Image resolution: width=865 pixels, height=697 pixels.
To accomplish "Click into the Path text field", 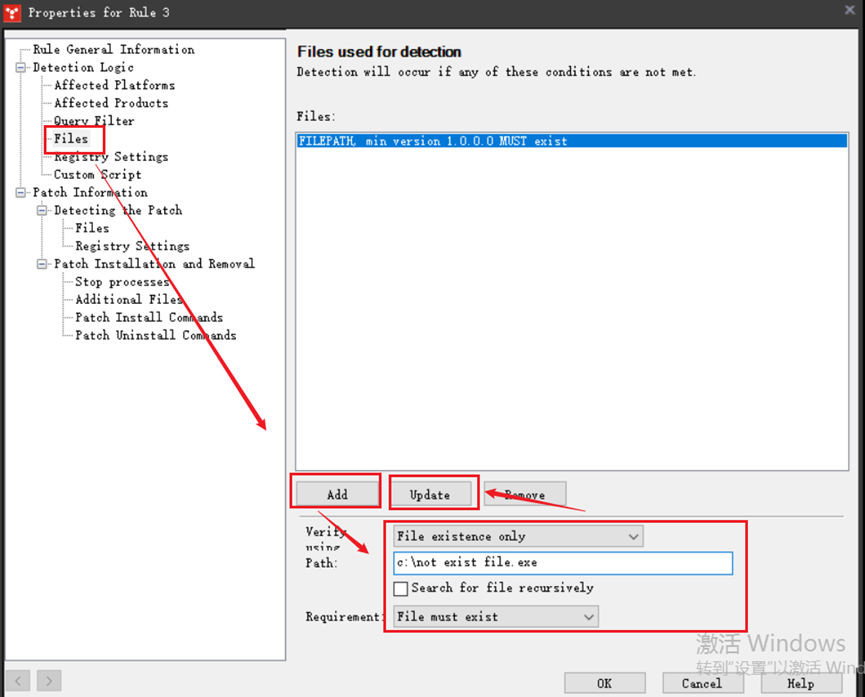I will click(562, 563).
